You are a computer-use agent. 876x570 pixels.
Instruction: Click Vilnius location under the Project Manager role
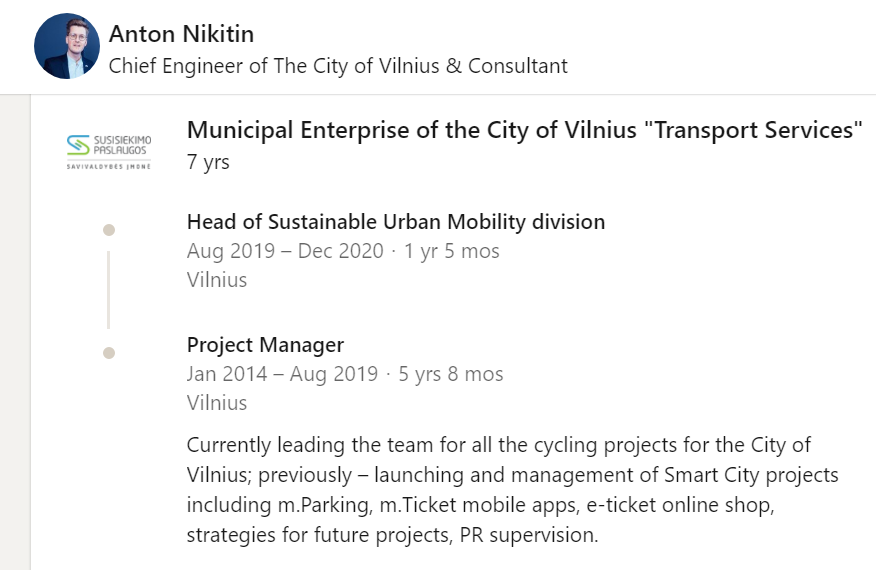(216, 403)
